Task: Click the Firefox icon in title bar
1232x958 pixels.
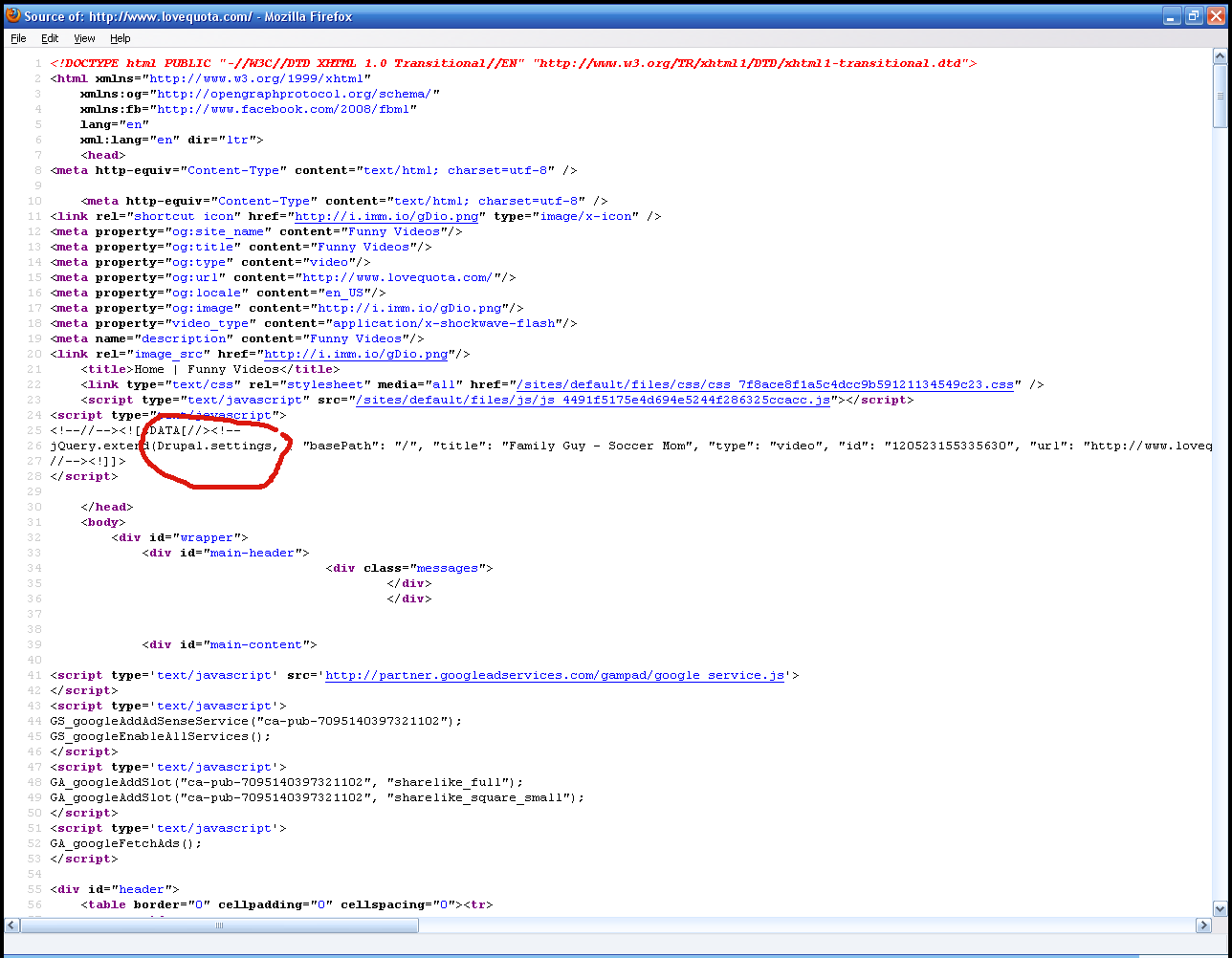Action: pos(12,16)
